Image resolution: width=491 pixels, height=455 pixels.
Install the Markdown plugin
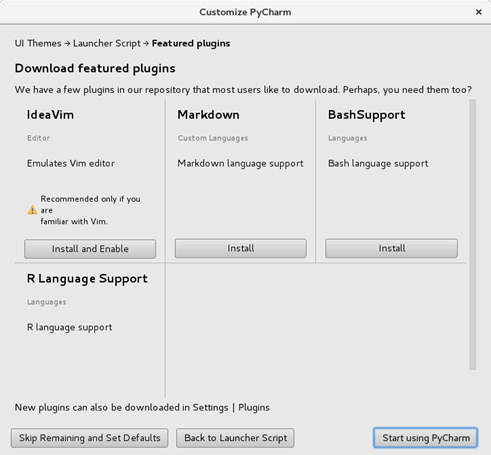tap(241, 248)
